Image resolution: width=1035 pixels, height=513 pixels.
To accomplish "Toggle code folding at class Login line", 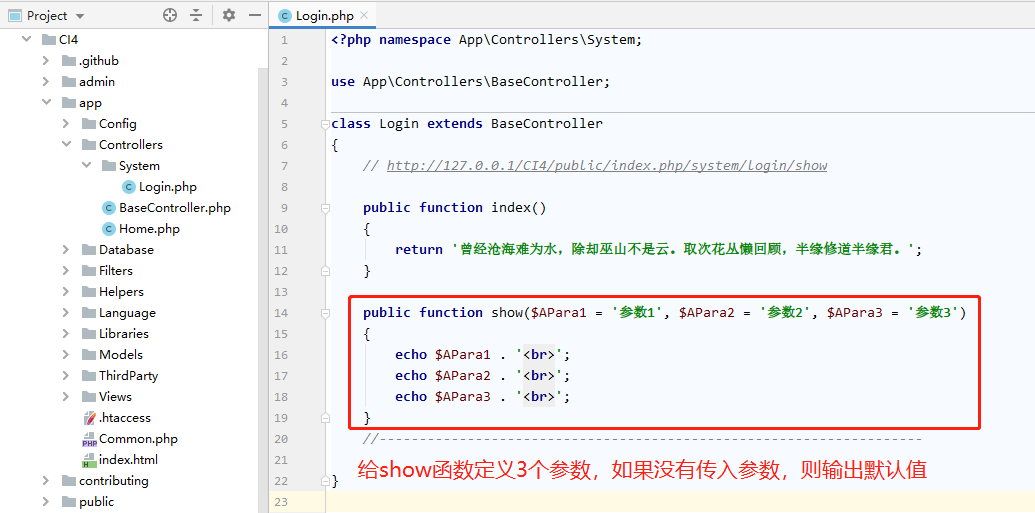I will [x=324, y=124].
